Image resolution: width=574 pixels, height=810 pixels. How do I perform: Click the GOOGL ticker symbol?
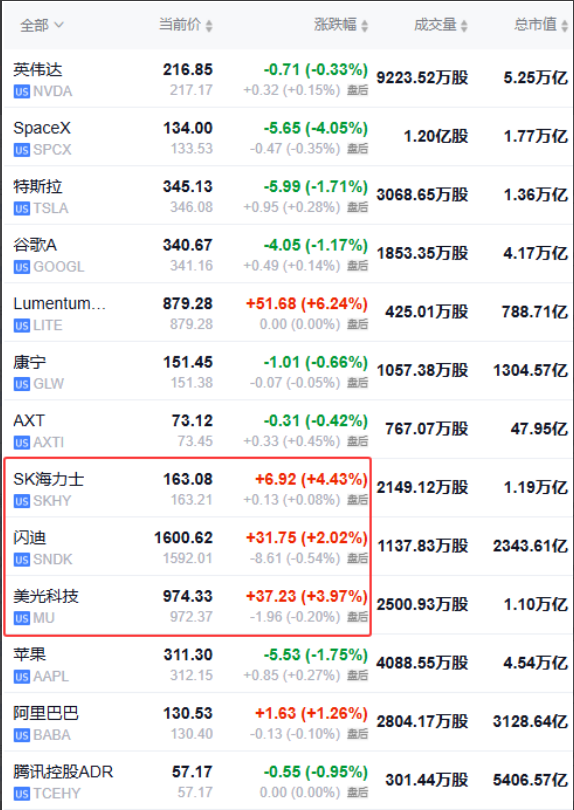[58, 267]
